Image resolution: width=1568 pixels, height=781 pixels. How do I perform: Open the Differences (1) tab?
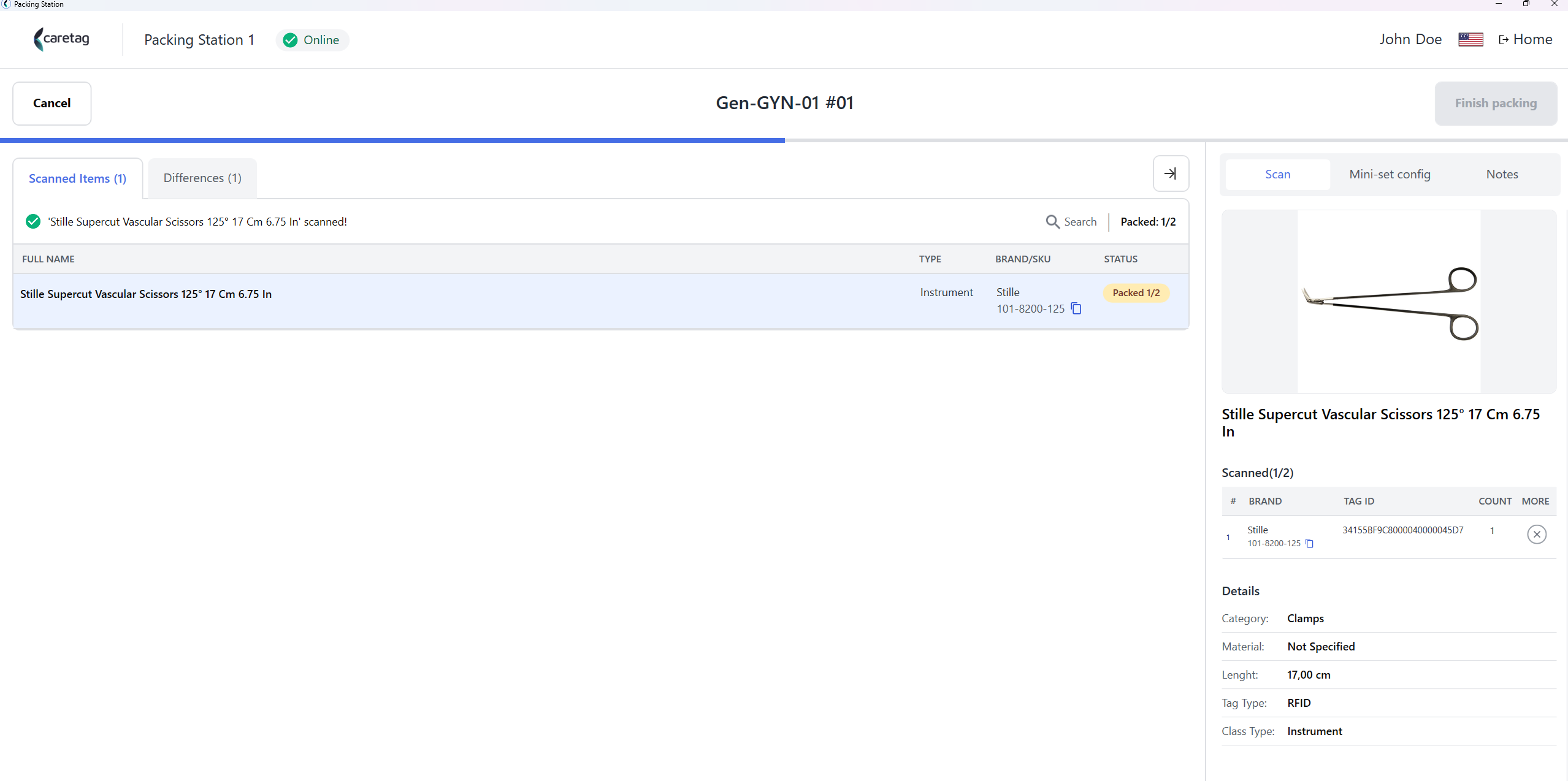[202, 178]
